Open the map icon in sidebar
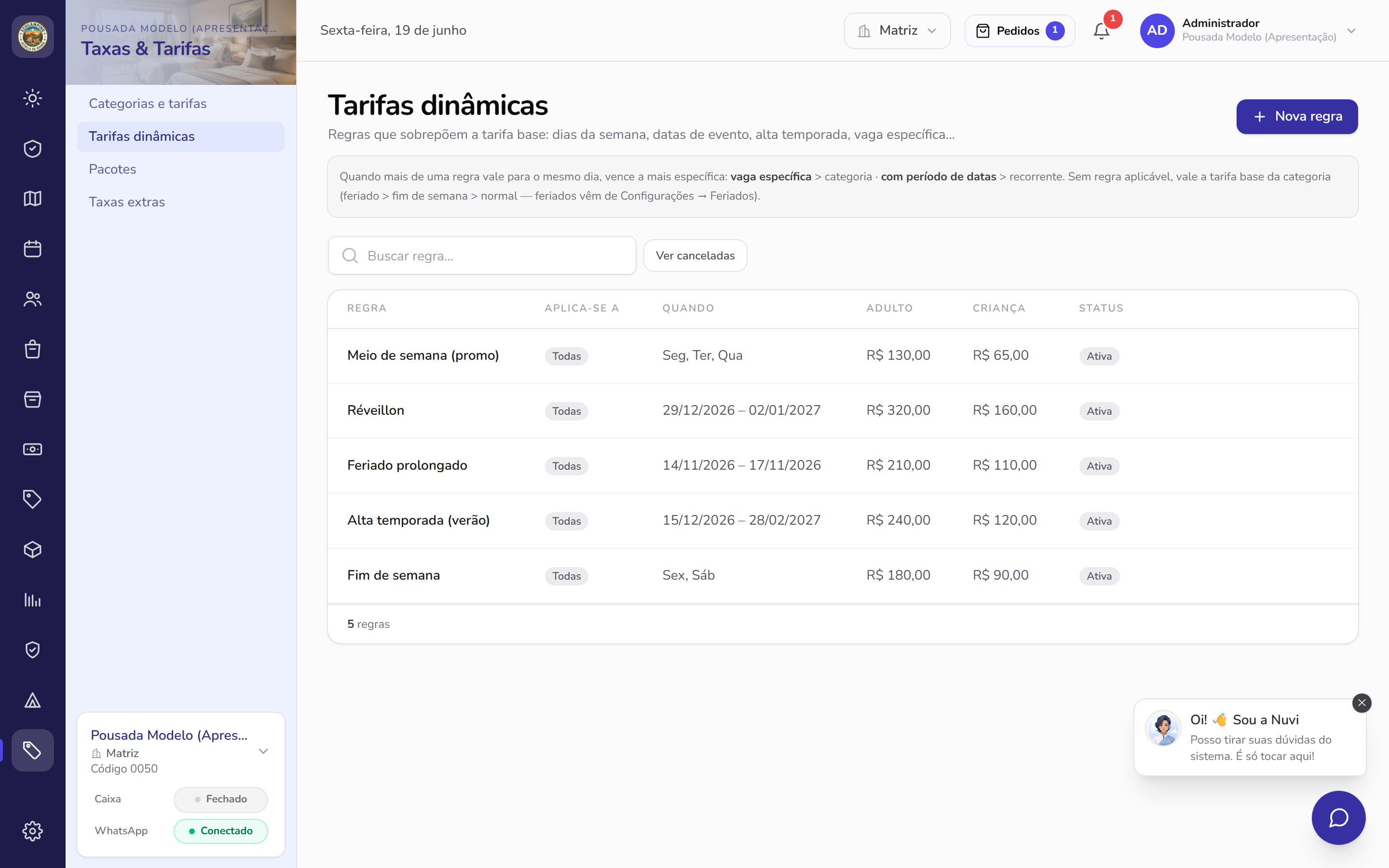This screenshot has width=1389, height=868. coord(33,199)
